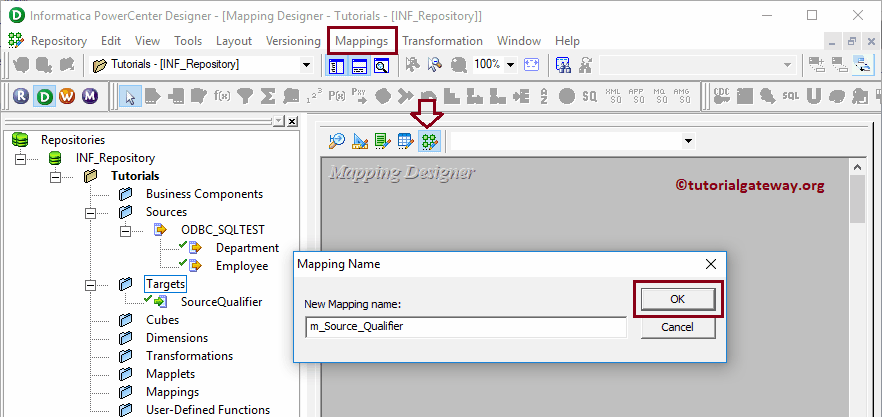
Task: Collapse the Sources folder node
Action: [90, 212]
